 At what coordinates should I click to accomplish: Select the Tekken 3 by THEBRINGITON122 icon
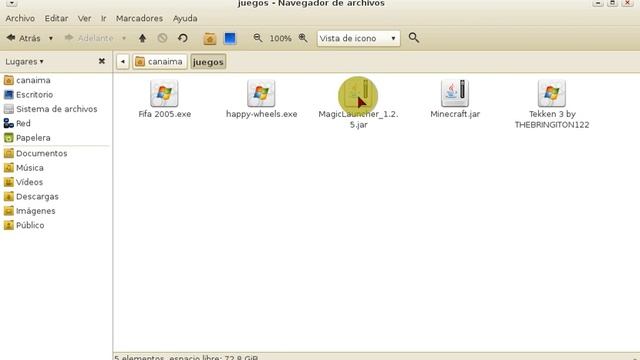point(552,93)
